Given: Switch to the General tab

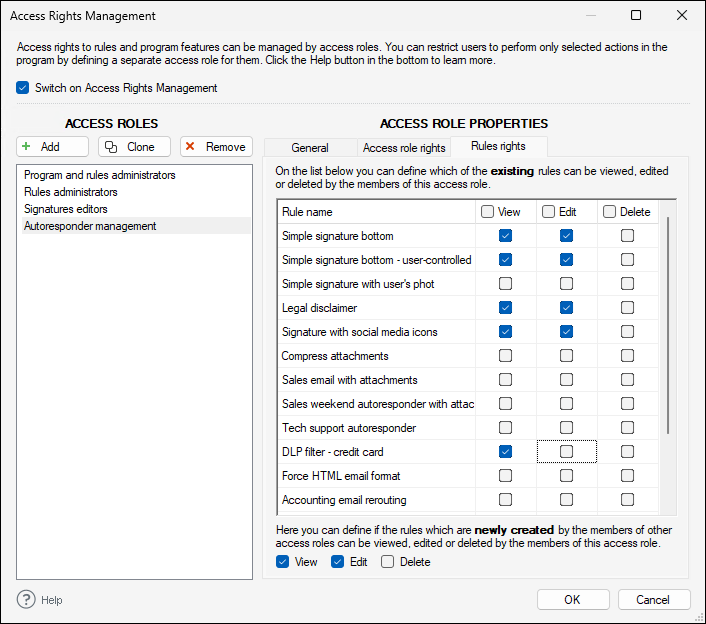Looking at the screenshot, I should (310, 148).
